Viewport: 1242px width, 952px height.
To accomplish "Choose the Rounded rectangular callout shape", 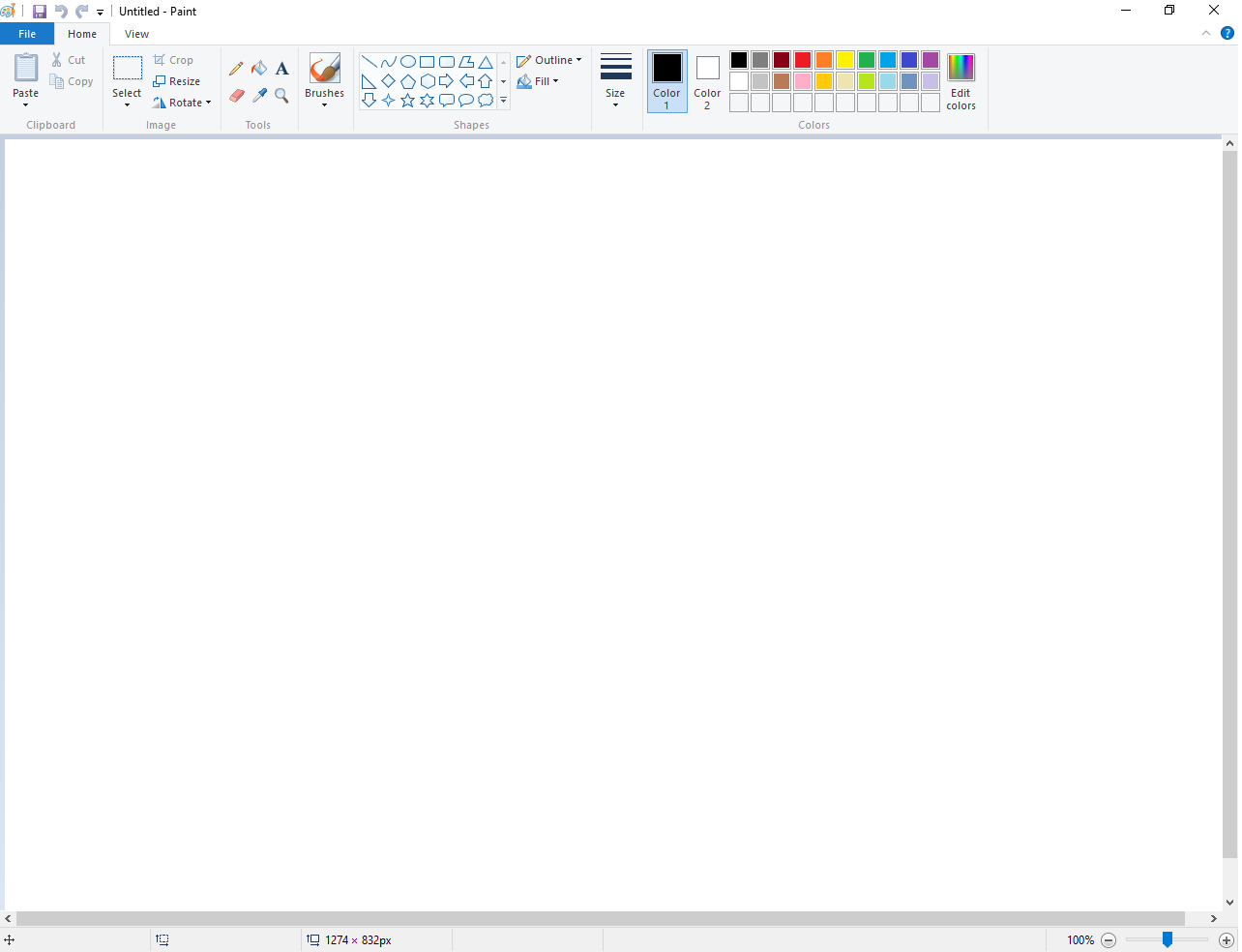I will (447, 101).
